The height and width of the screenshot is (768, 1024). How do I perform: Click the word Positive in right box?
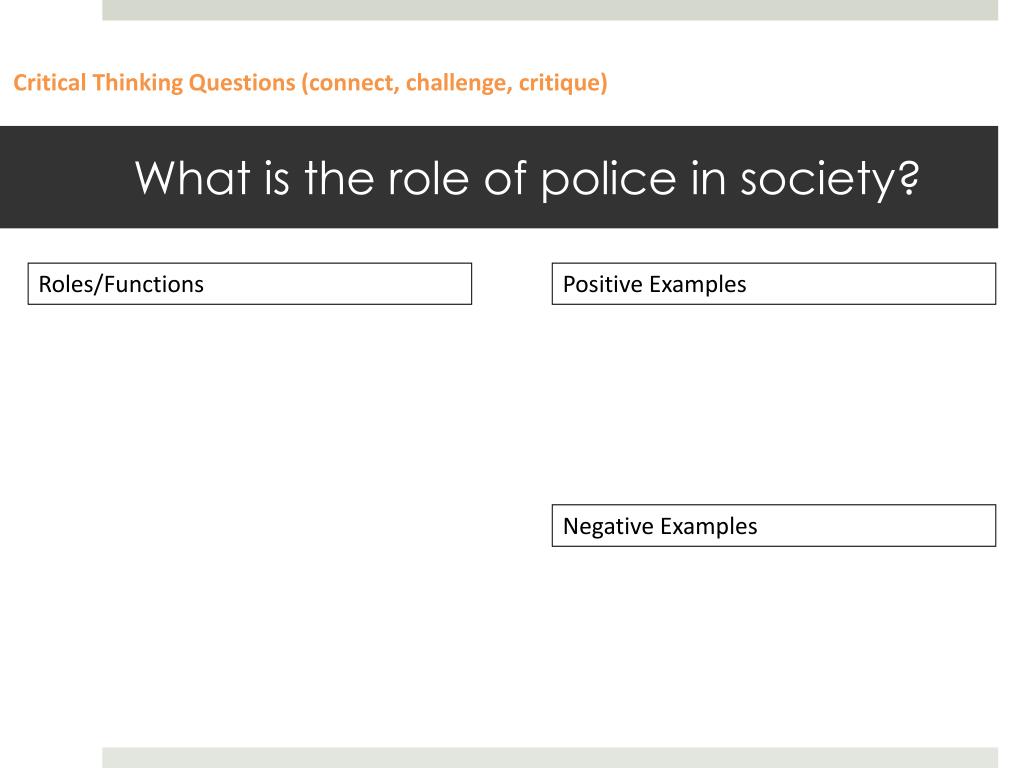click(x=603, y=285)
